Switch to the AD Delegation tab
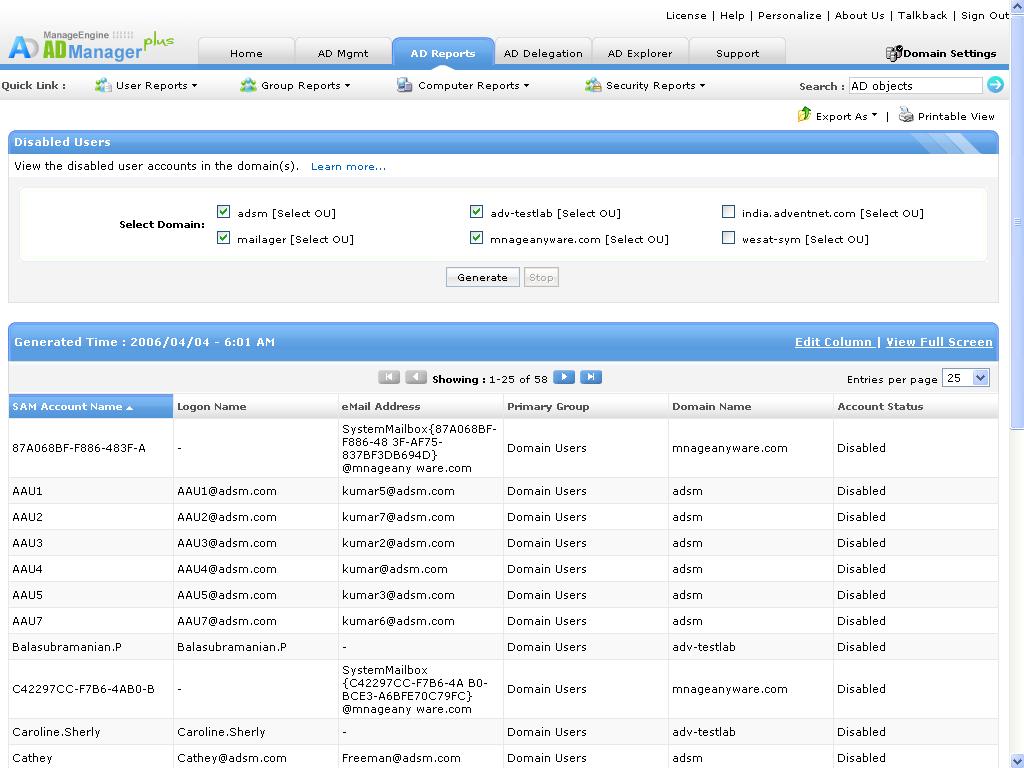 pyautogui.click(x=543, y=53)
